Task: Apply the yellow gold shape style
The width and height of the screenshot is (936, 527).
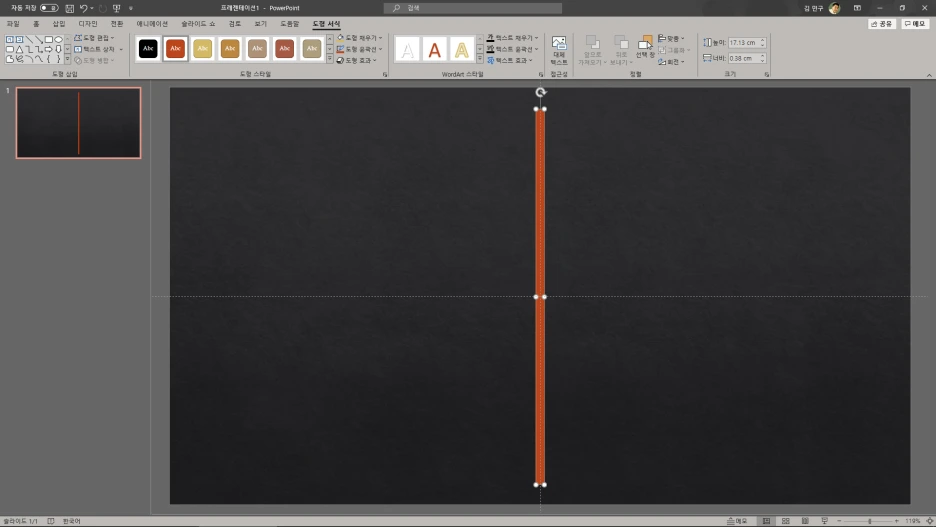Action: tap(202, 48)
